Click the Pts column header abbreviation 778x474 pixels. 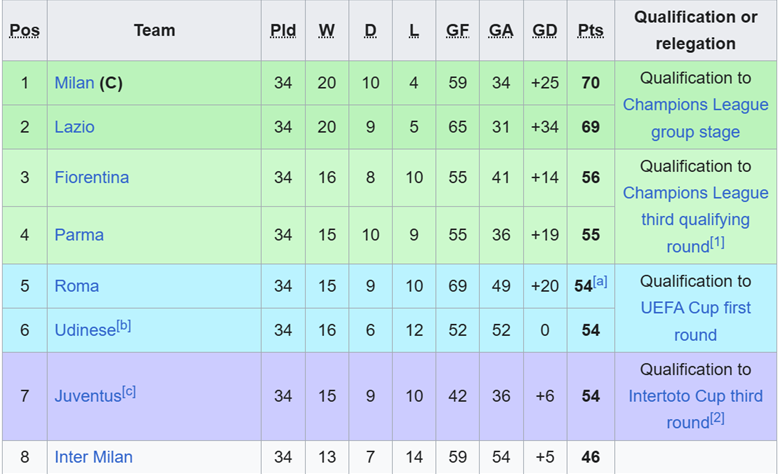(590, 30)
